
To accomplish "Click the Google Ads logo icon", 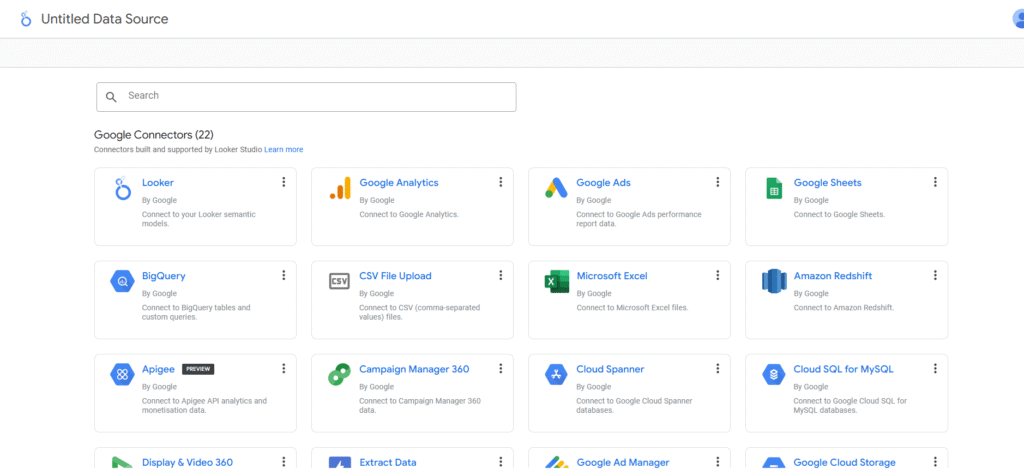I will (556, 188).
